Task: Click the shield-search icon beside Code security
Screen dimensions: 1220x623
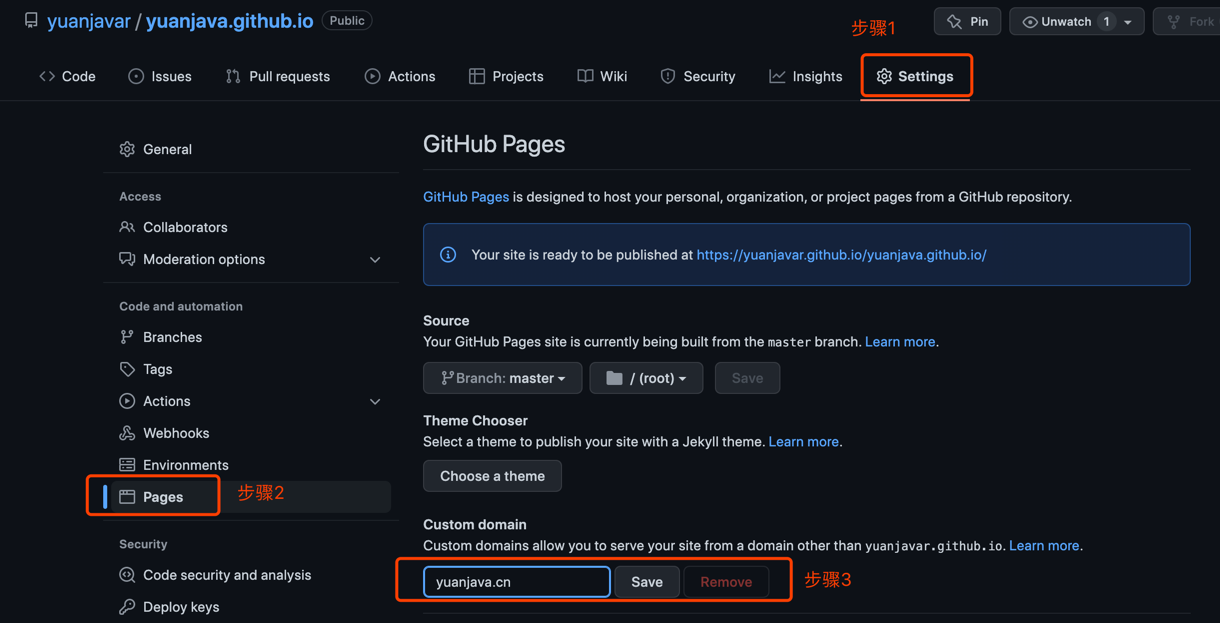Action: 127,575
